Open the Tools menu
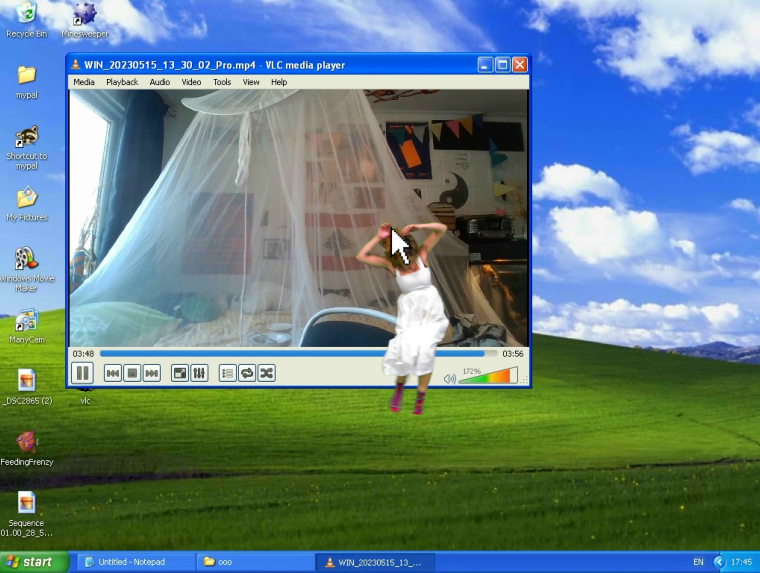This screenshot has height=573, width=760. pyautogui.click(x=222, y=82)
